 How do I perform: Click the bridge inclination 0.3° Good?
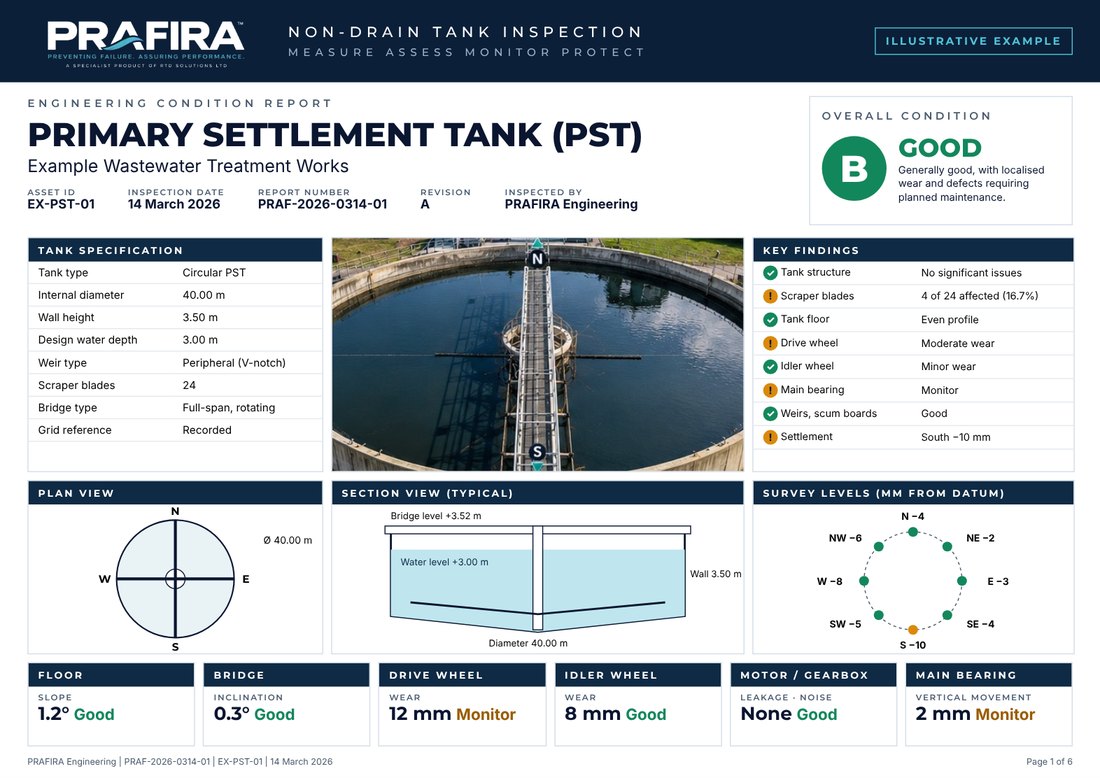pos(254,714)
